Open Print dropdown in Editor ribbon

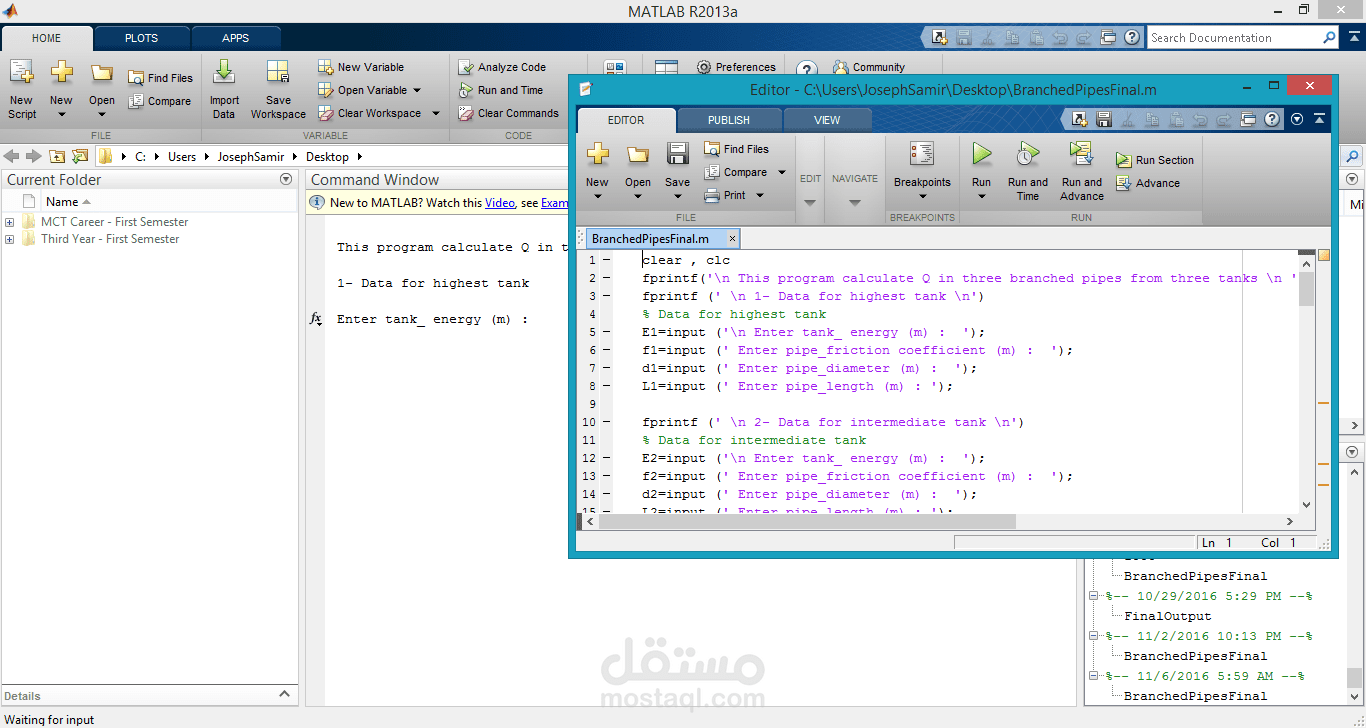(760, 195)
